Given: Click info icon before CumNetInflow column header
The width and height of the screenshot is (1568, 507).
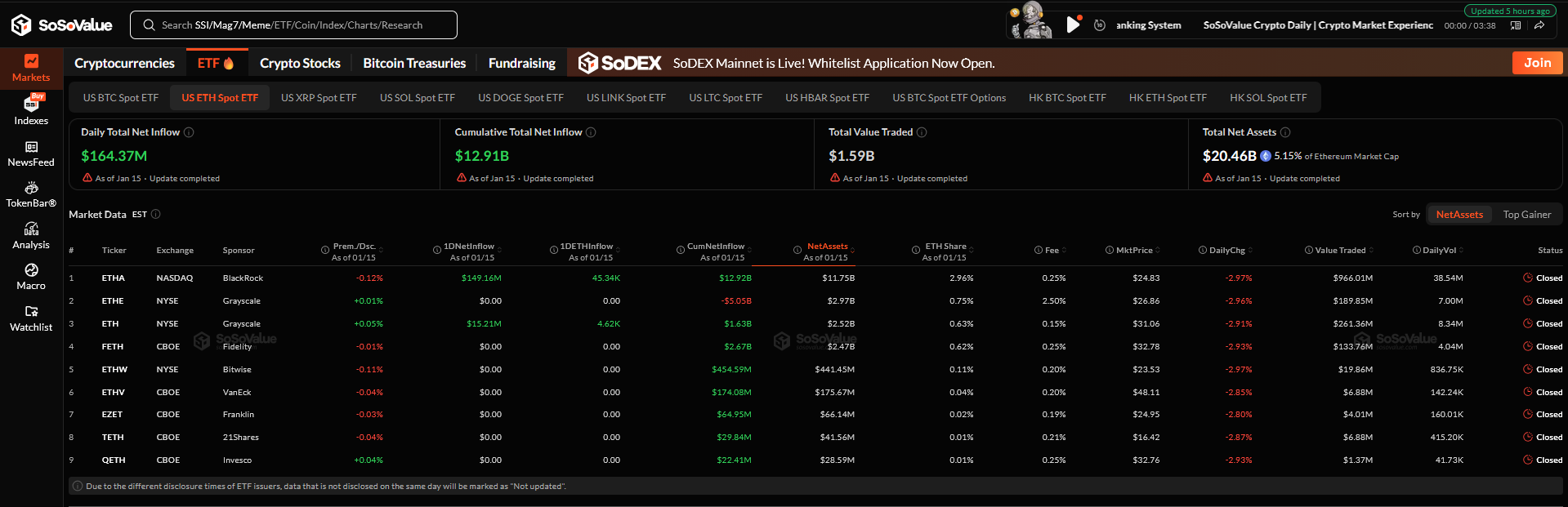Looking at the screenshot, I should tap(681, 250).
